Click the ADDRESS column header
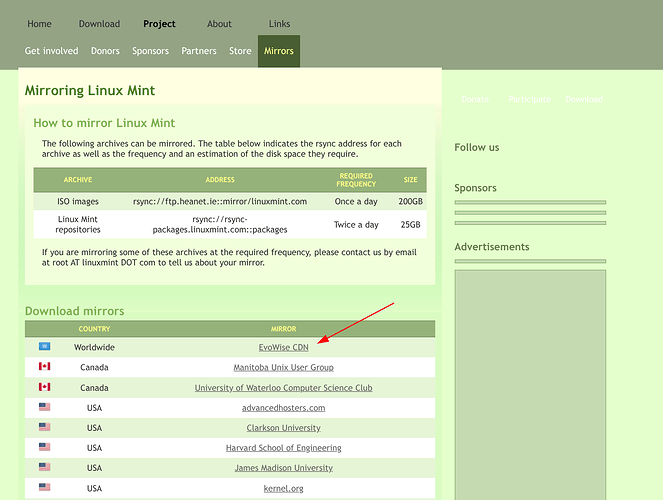 (220, 180)
